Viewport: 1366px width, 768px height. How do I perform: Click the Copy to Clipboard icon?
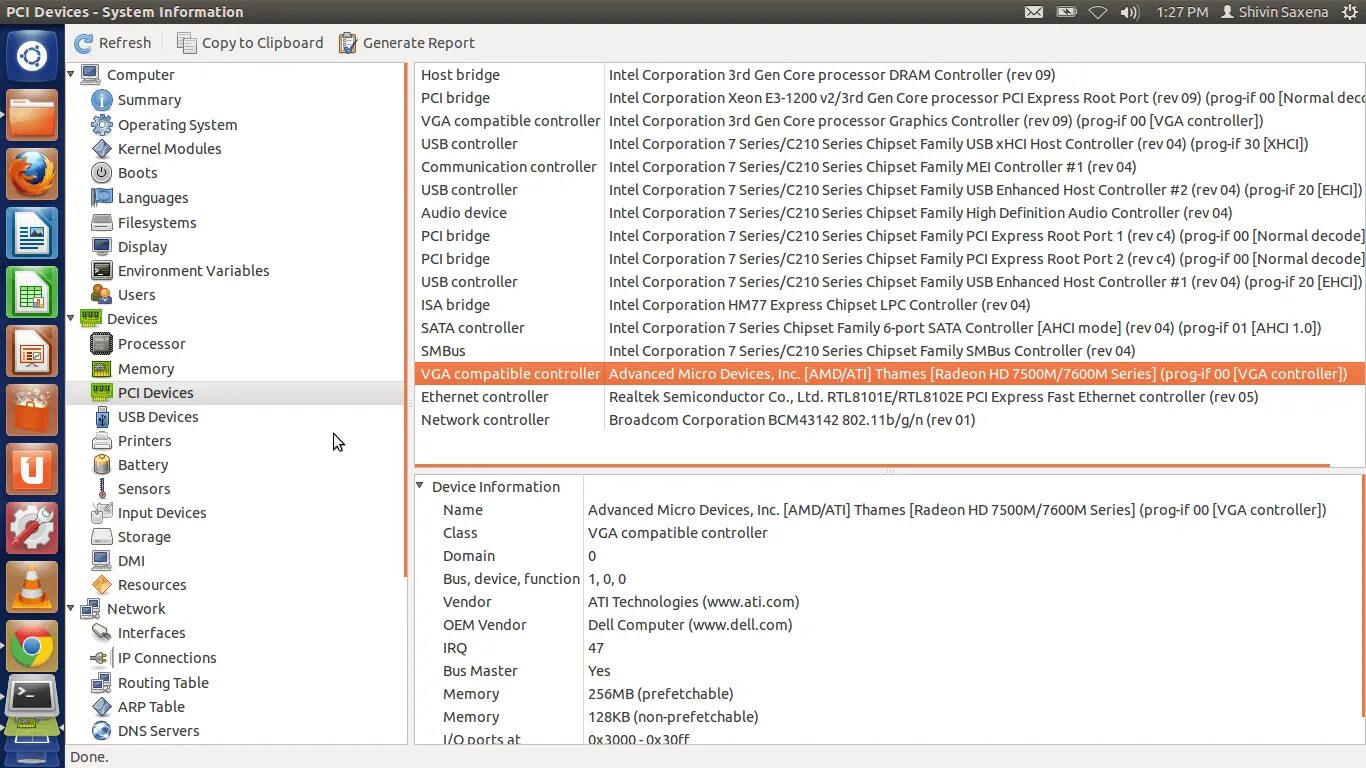pyautogui.click(x=187, y=43)
